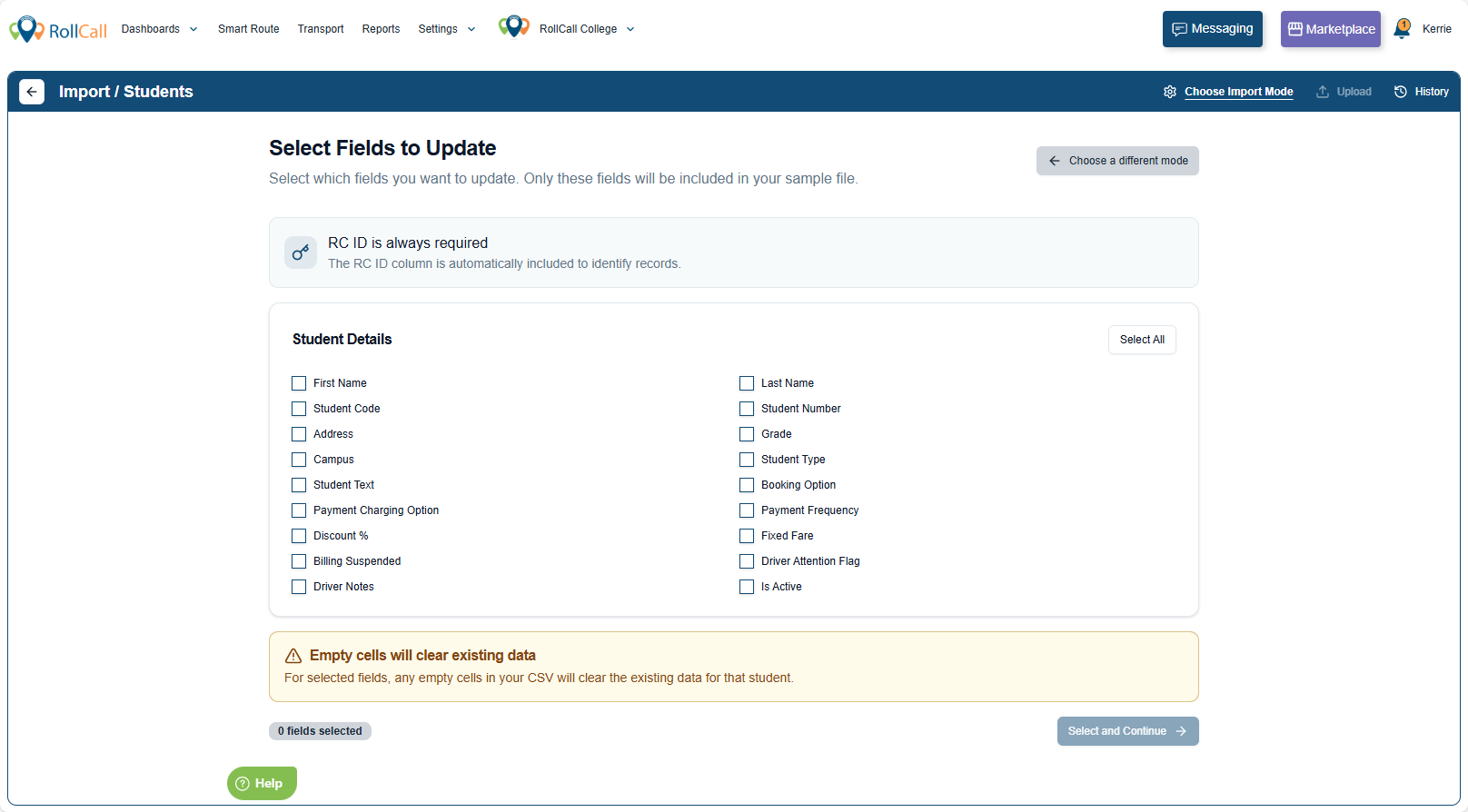
Task: Open the Messaging button
Action: point(1213,29)
